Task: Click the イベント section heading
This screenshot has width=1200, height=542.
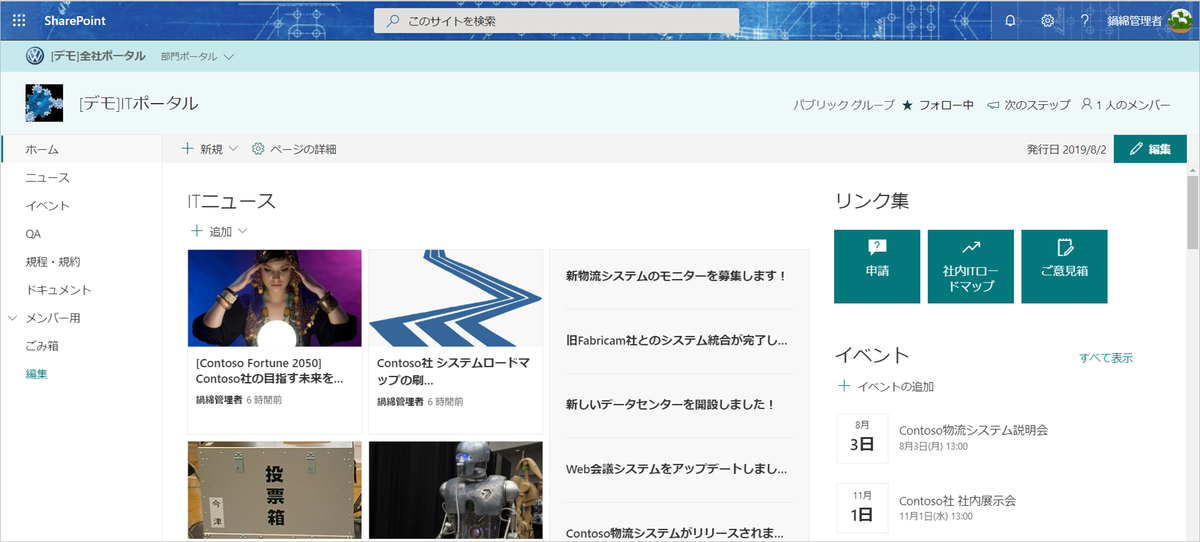Action: 872,355
